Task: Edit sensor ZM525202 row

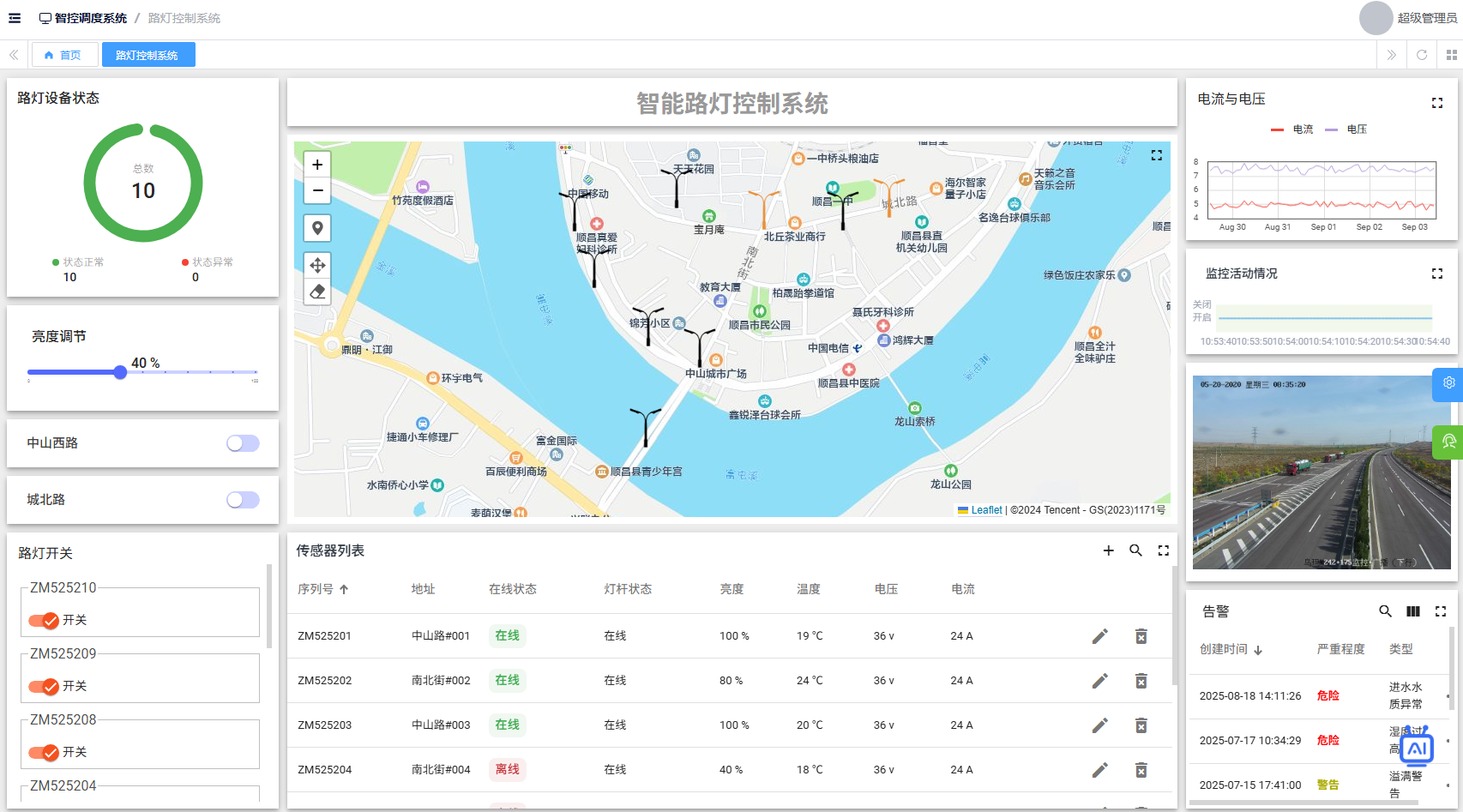Action: point(1100,681)
